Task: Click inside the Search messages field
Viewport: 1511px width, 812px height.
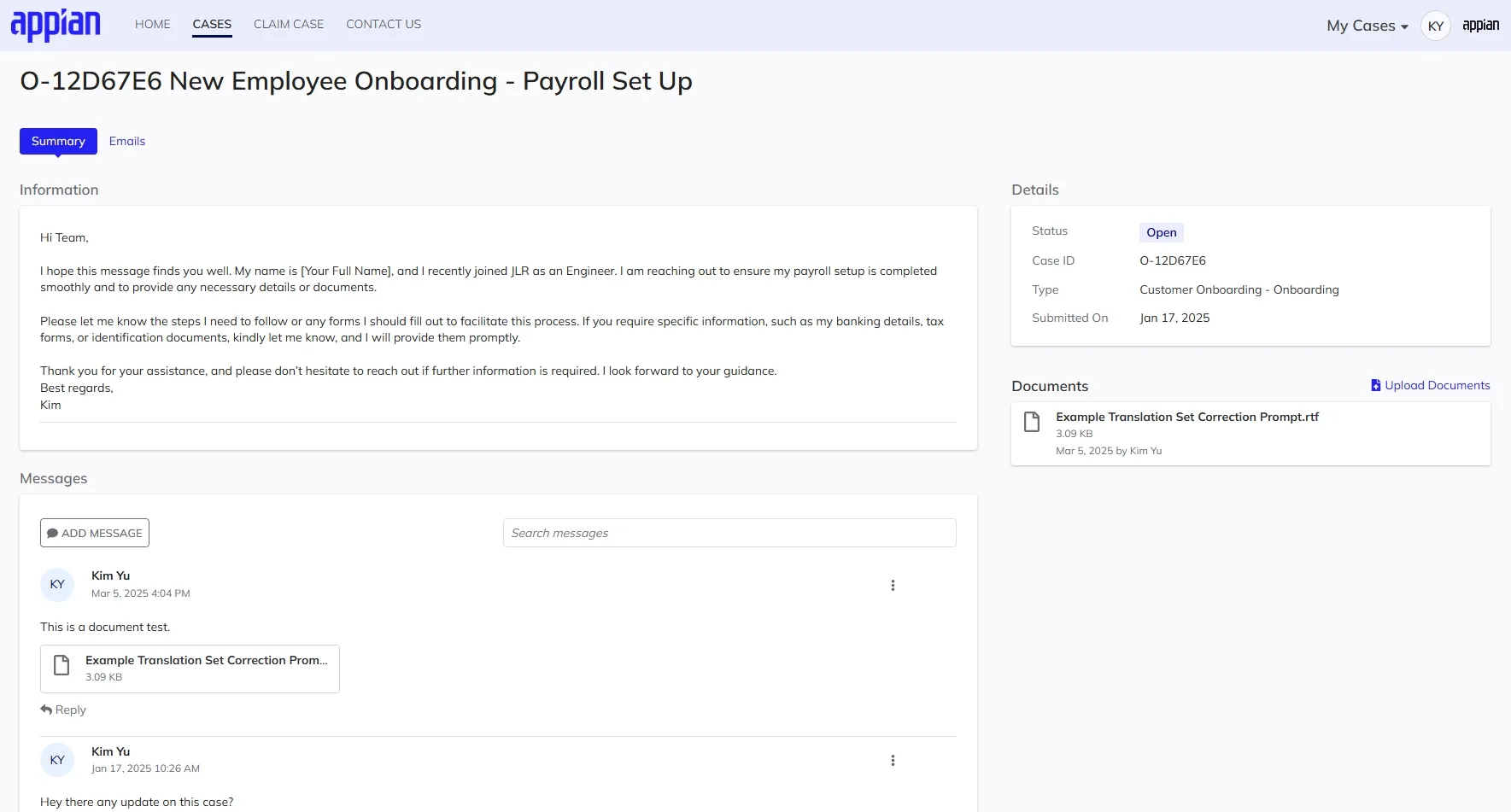Action: click(x=728, y=532)
